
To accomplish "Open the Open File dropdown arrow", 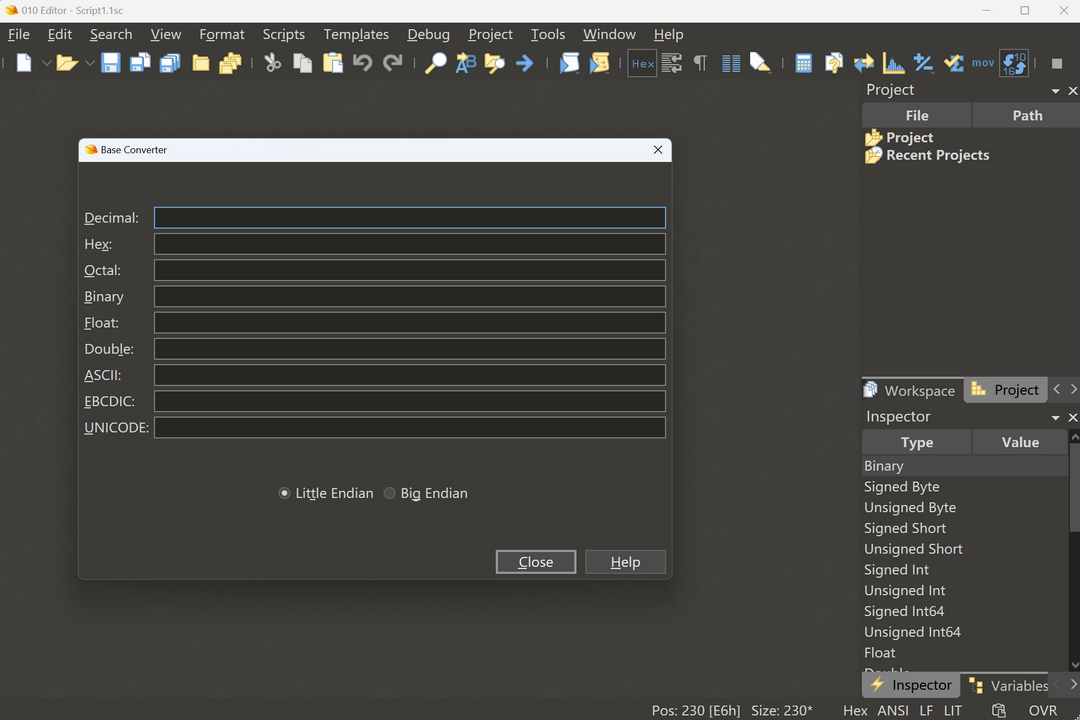I will [x=89, y=63].
